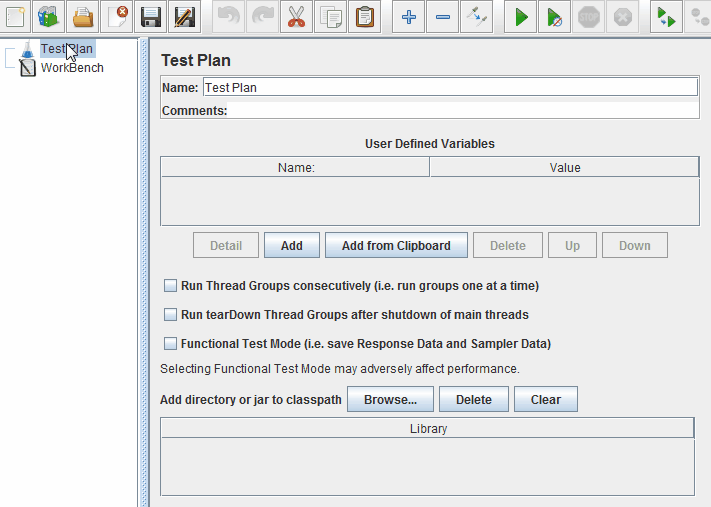
Task: Click the Add variable button
Action: click(291, 246)
